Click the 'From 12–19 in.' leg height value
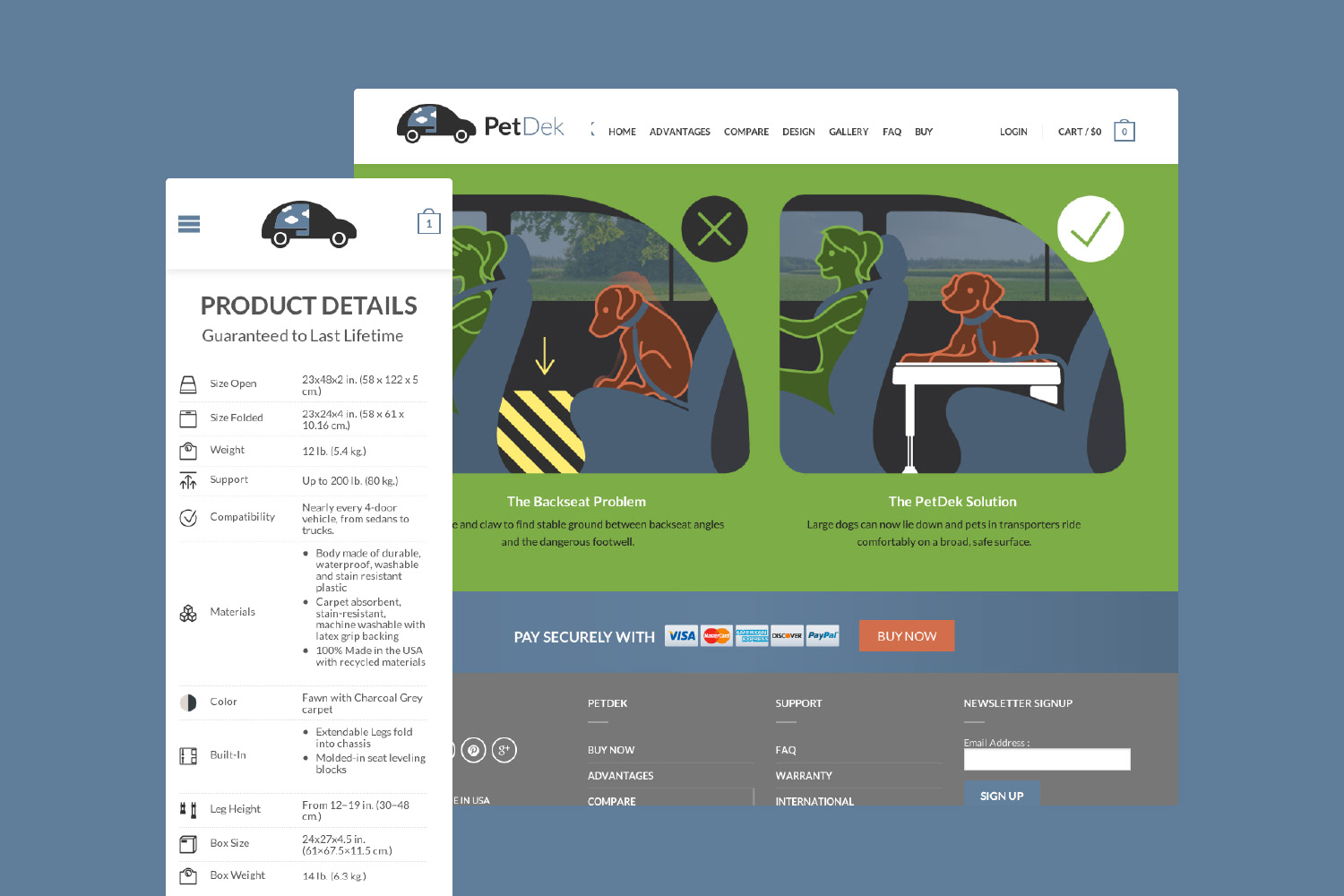The image size is (1344, 896). click(x=356, y=811)
